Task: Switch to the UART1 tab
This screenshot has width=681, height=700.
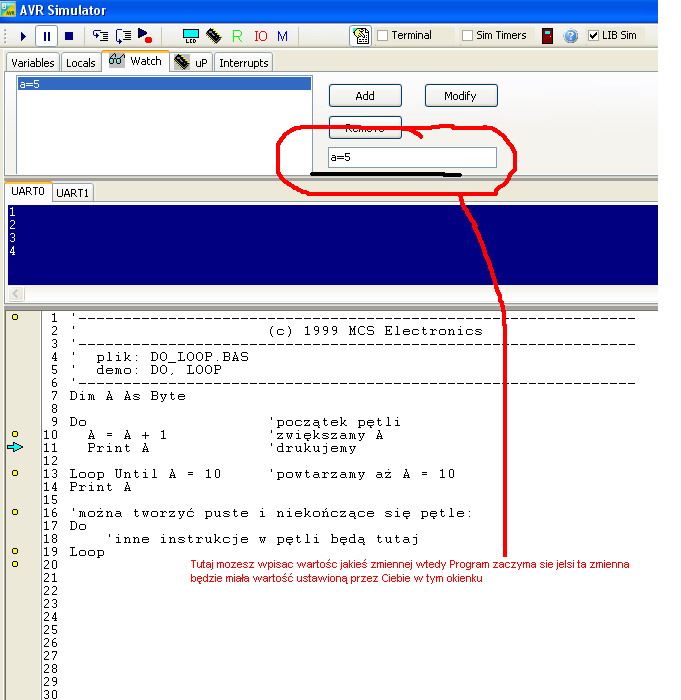Action: [72, 193]
